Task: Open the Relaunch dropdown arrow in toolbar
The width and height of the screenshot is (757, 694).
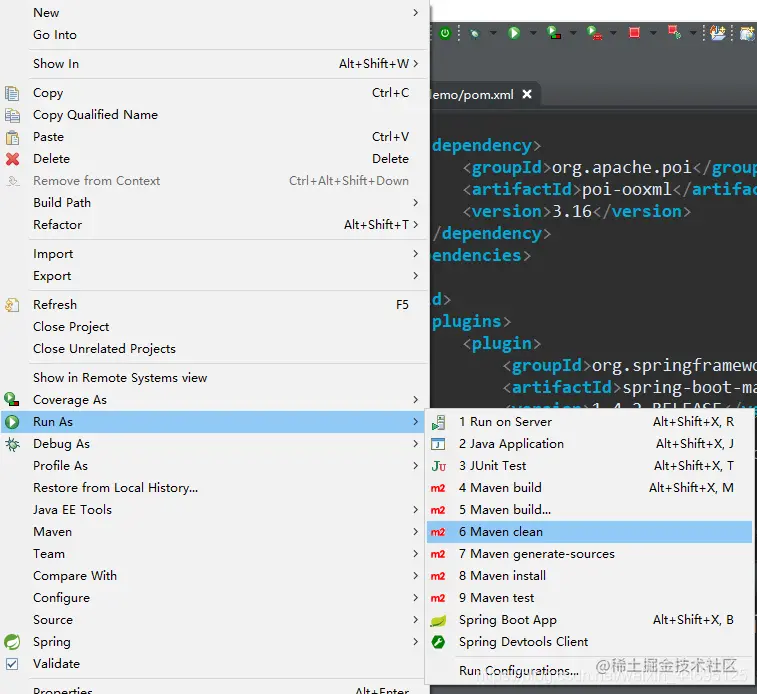Action: click(693, 33)
